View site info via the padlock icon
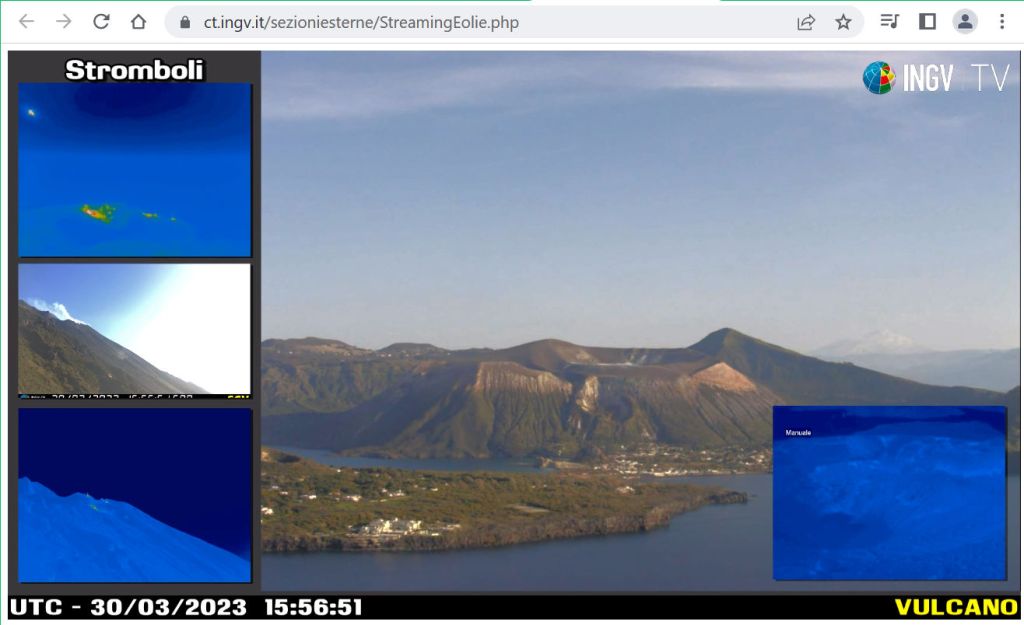The width and height of the screenshot is (1024, 625). click(x=184, y=22)
